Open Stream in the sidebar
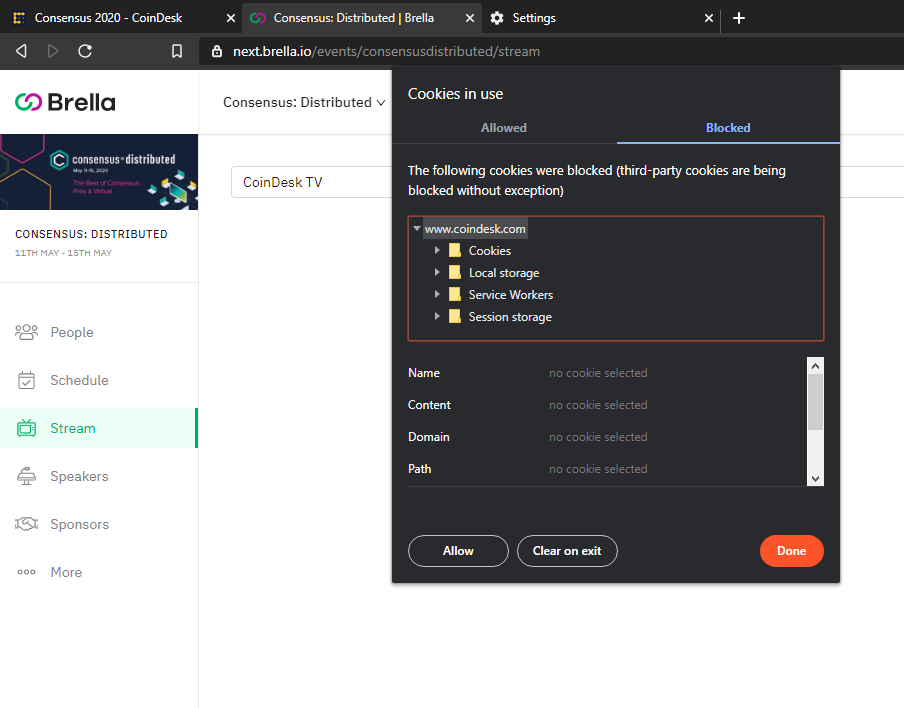The height and width of the screenshot is (708, 904). coord(99,428)
